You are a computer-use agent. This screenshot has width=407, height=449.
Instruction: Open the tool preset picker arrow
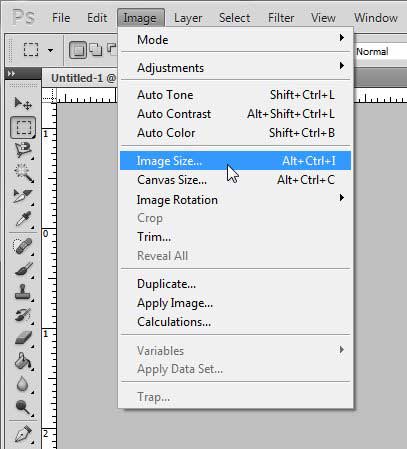pos(50,51)
